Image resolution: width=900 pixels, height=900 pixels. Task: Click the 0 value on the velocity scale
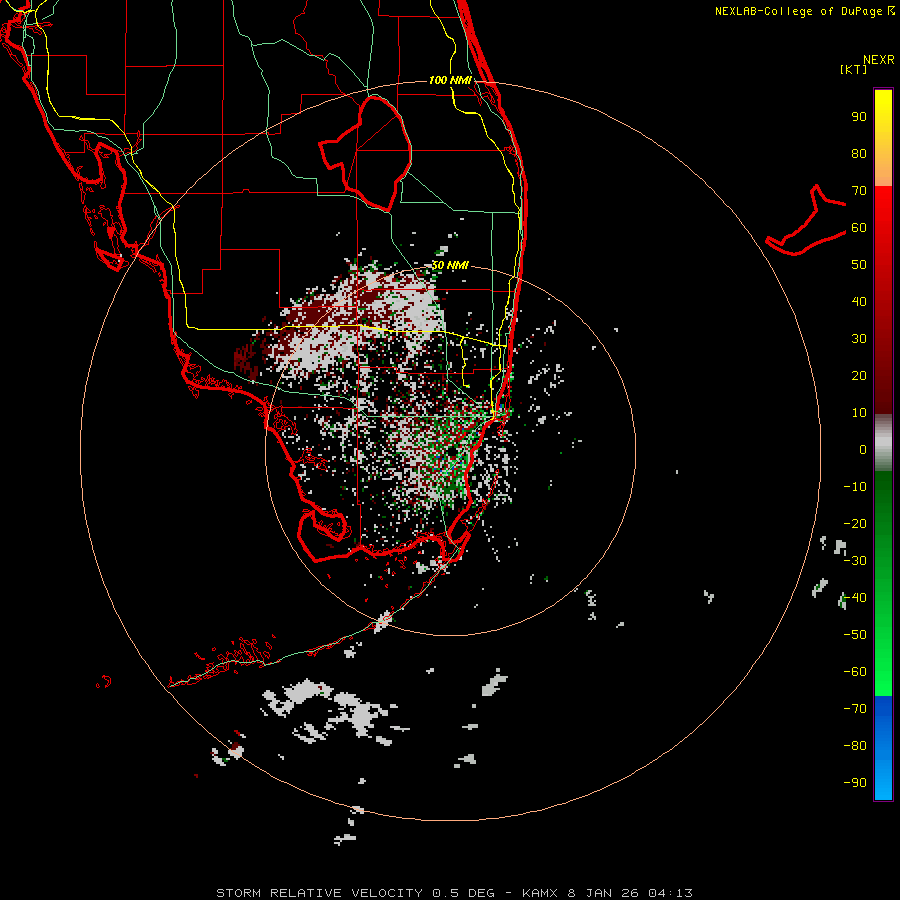tap(863, 450)
